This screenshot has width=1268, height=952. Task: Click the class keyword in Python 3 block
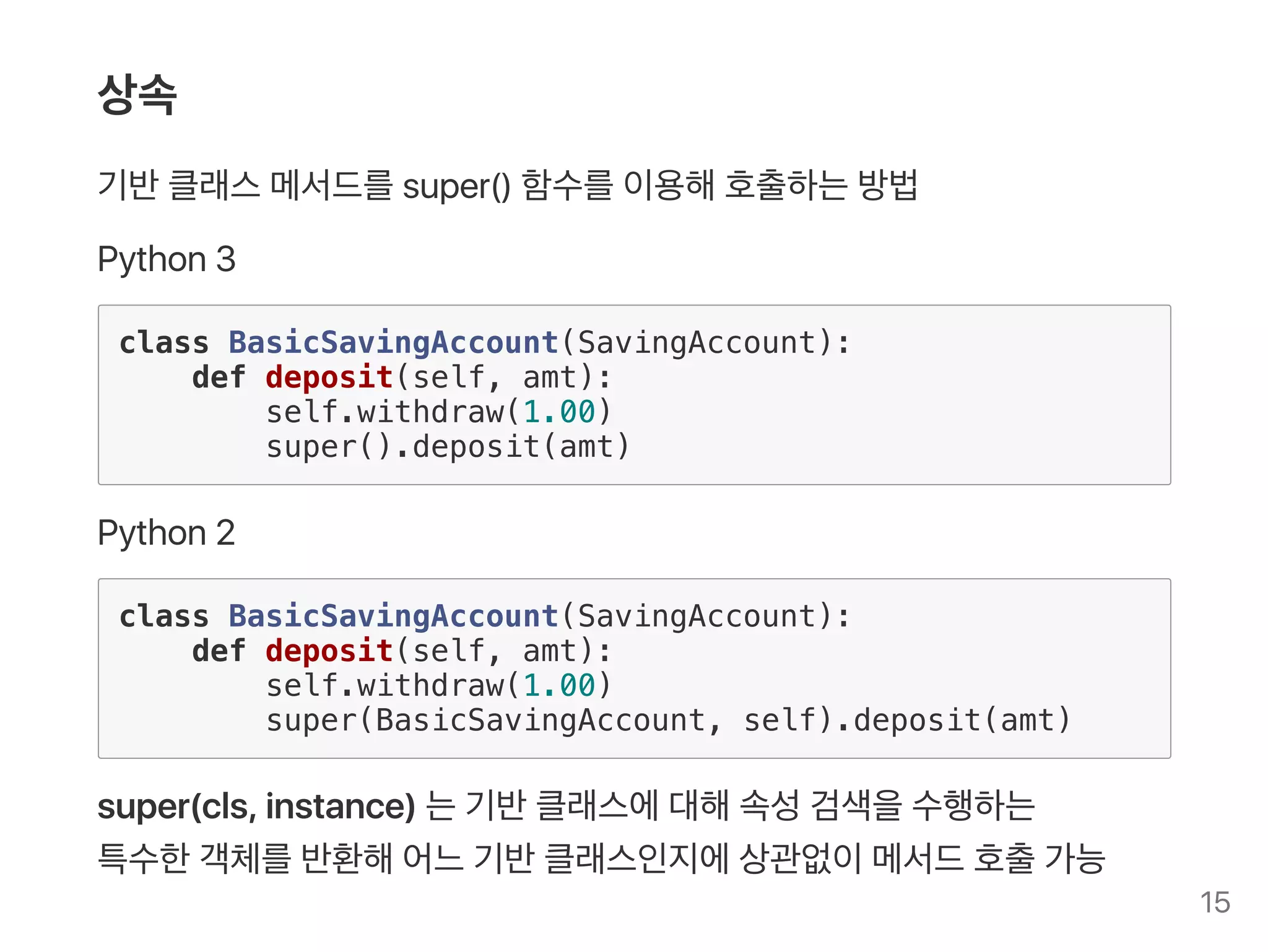point(163,343)
